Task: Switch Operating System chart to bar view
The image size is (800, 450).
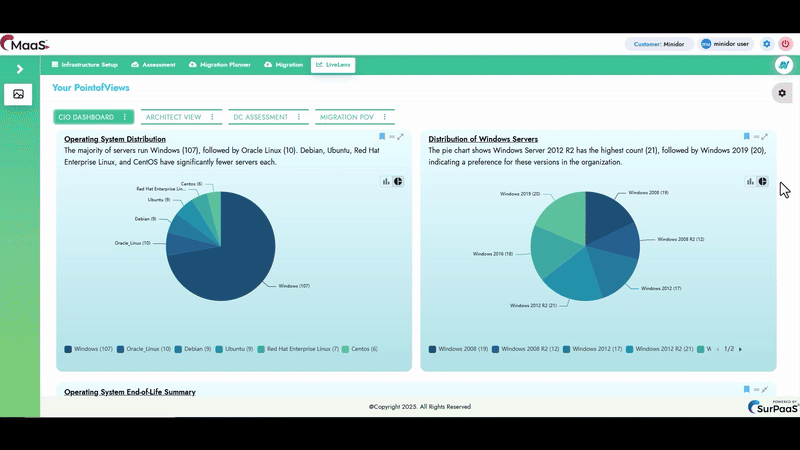Action: (x=386, y=181)
